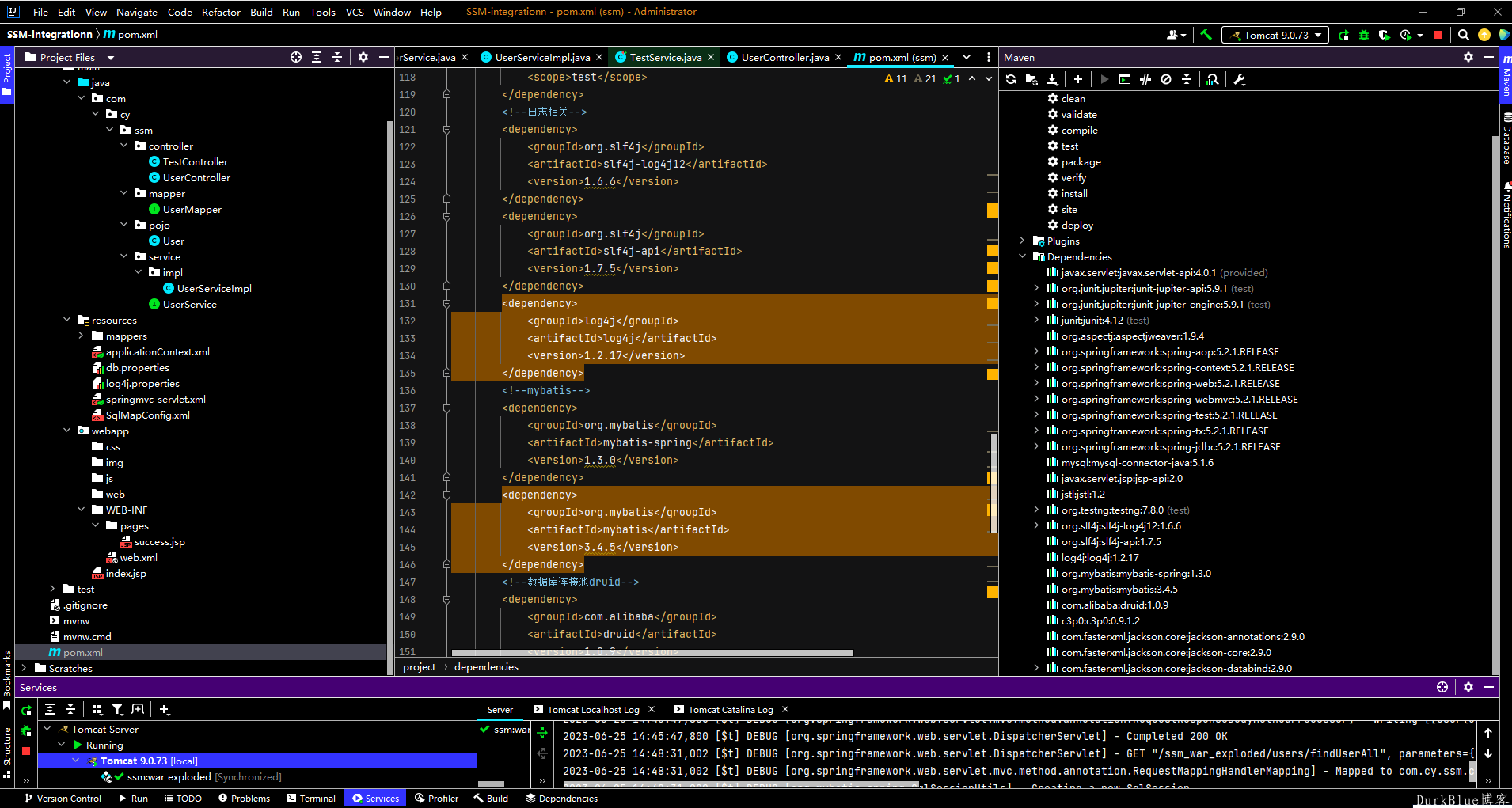The height and width of the screenshot is (808, 1512).
Task: Toggle Skip Tests Mode in Maven toolbar
Action: pyautogui.click(x=1166, y=79)
